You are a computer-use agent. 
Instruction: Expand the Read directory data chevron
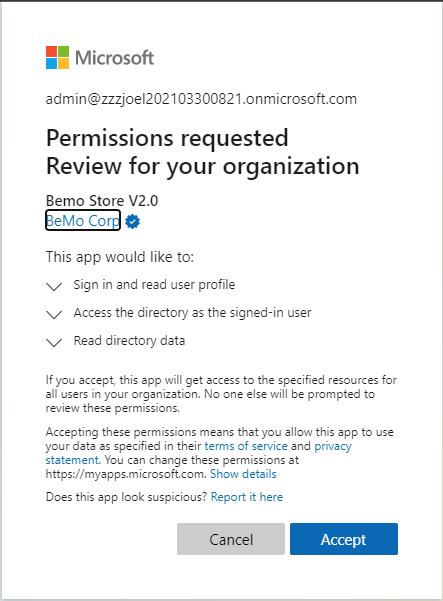54,342
